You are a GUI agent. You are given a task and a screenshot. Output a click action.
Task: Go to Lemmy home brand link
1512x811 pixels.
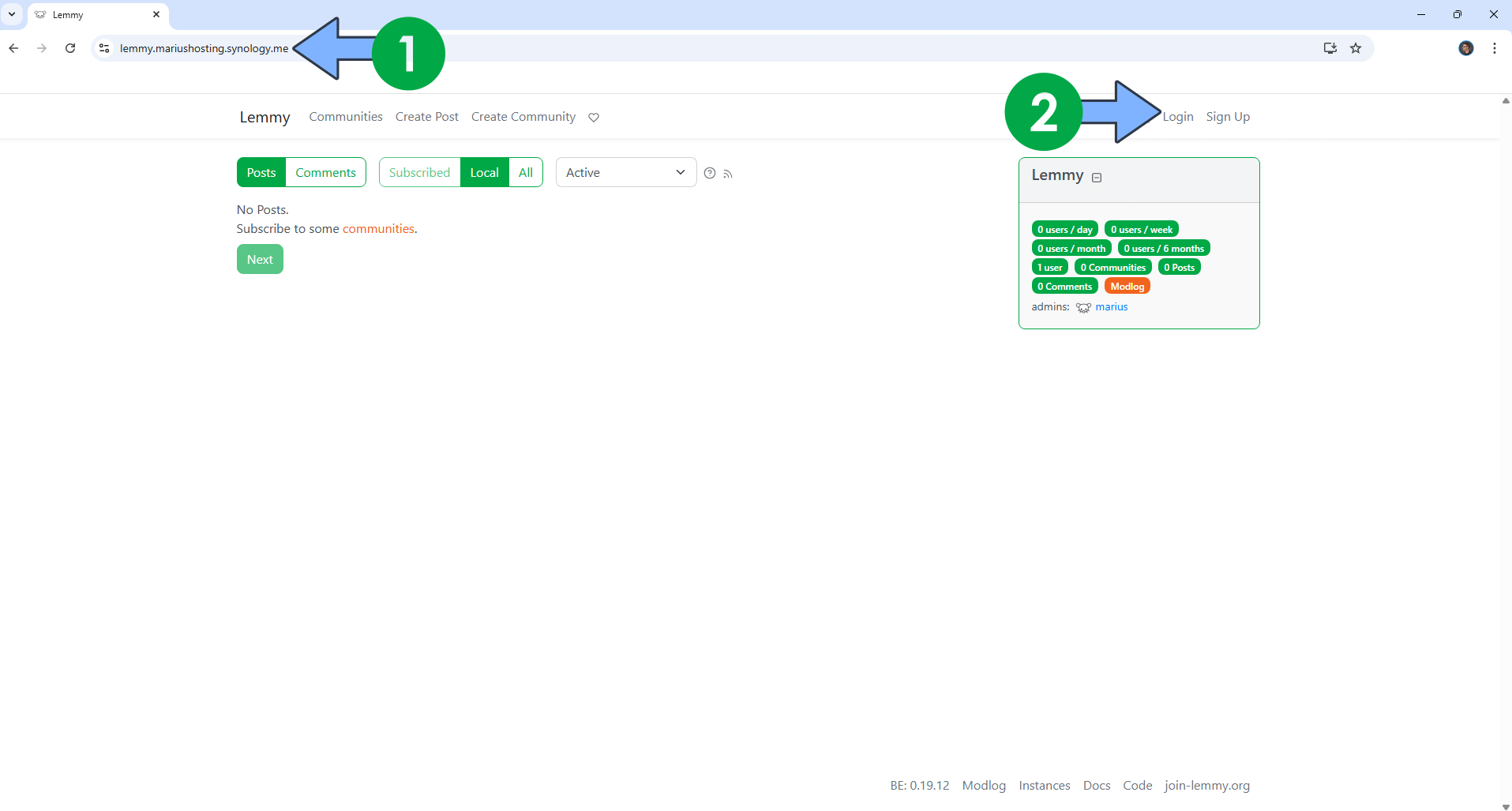265,117
